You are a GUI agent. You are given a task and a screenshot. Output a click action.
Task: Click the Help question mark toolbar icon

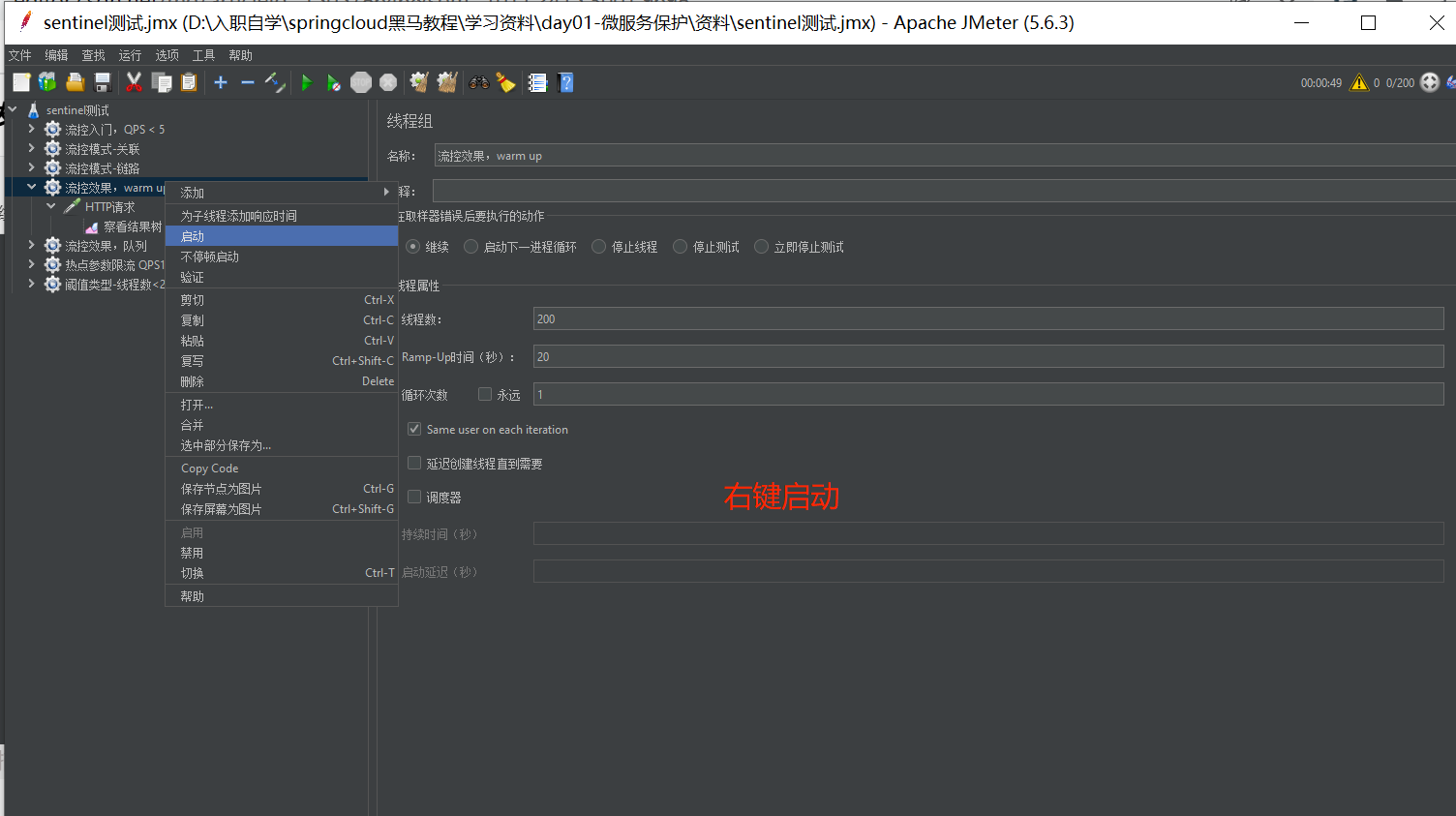point(566,83)
